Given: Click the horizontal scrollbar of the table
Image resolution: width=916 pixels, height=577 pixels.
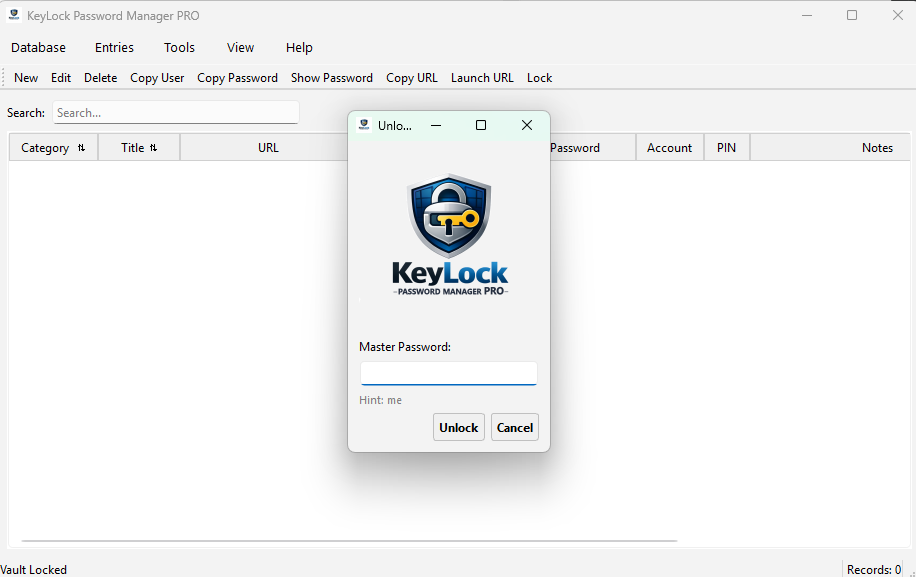Looking at the screenshot, I should tap(349, 541).
